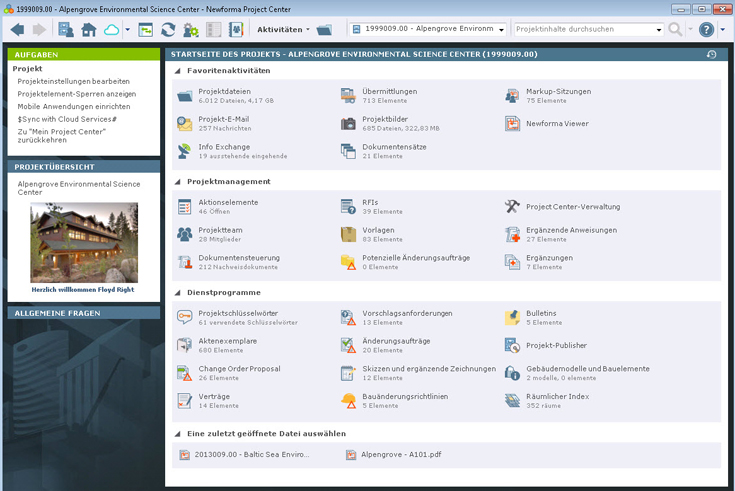Expand the Allgemeine Fragen panel
The image size is (735, 491).
click(x=83, y=313)
